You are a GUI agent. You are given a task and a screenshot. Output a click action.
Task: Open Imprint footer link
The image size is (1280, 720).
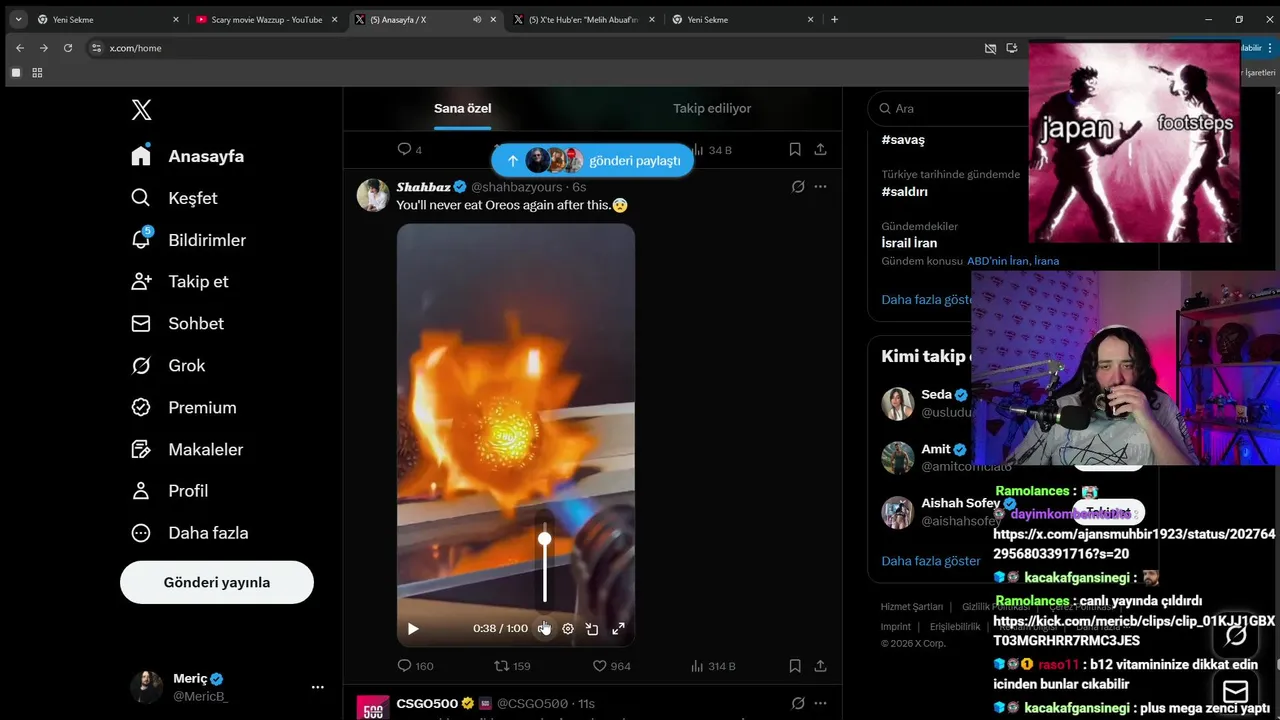[x=896, y=627]
